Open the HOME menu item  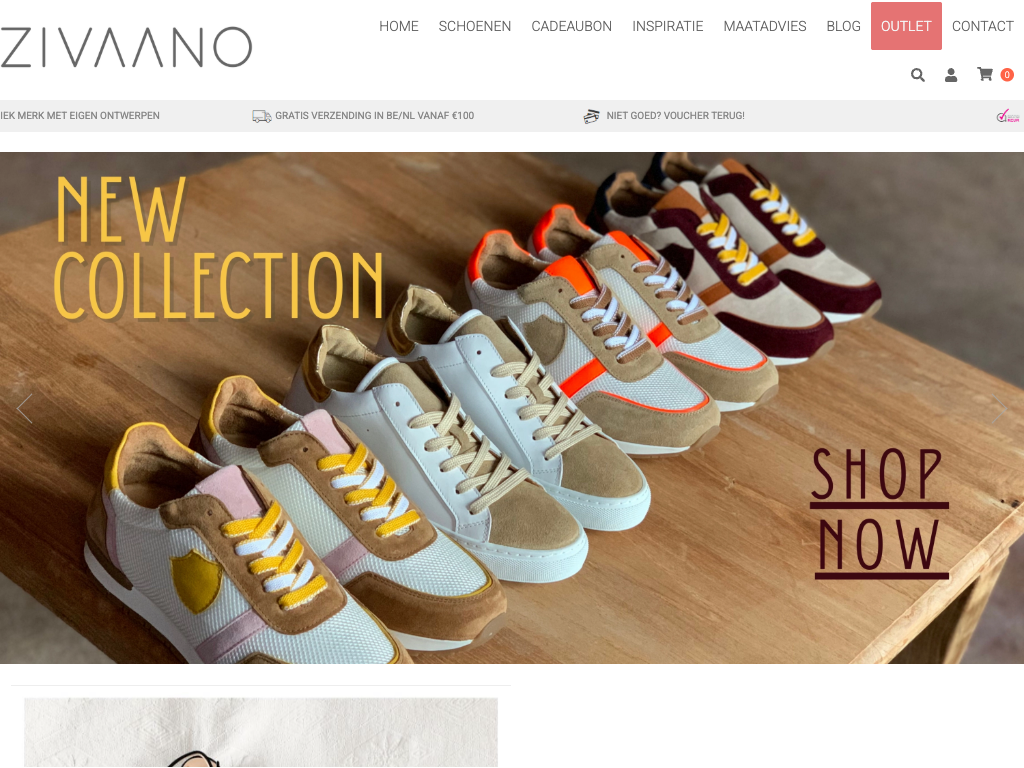tap(398, 26)
